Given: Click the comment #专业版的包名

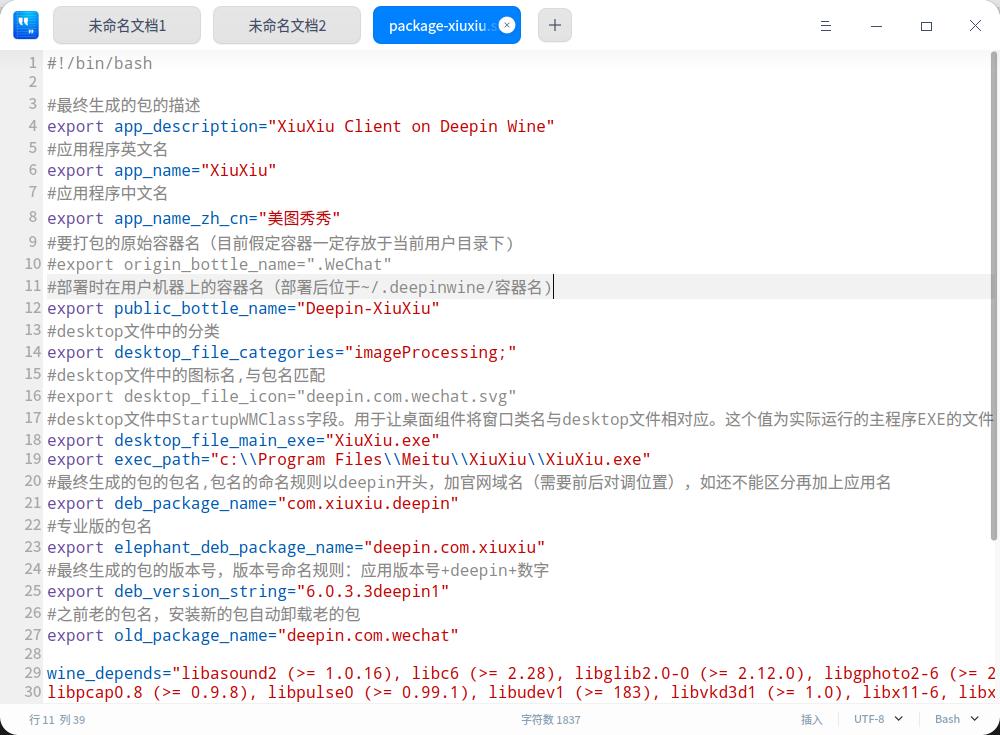Looking at the screenshot, I should click(99, 526).
